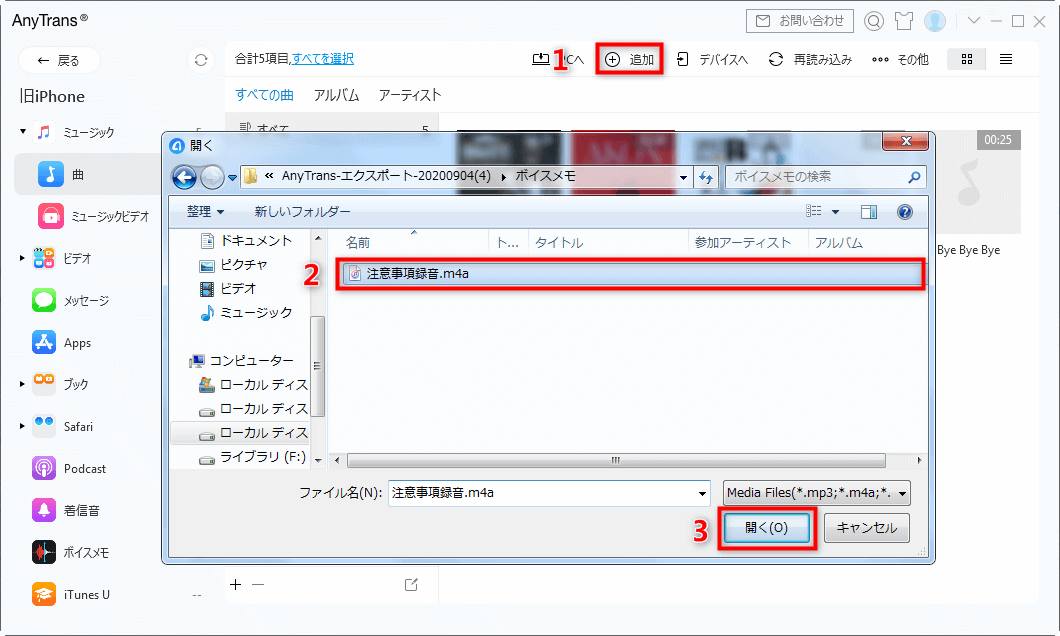
Task: Open 着信音 ringtones in sidebar
Action: [66, 510]
